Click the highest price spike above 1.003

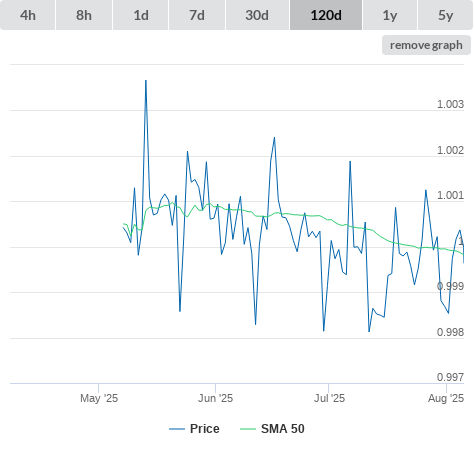coord(146,81)
